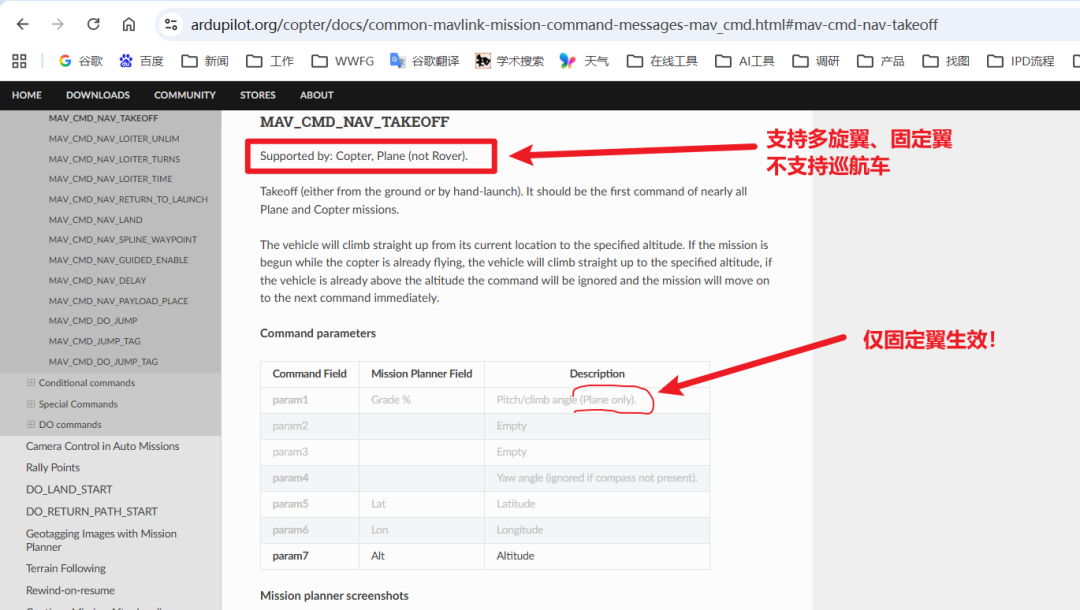The height and width of the screenshot is (610, 1080).
Task: Open Geotagging Images with Mission Planner link
Action: [x=101, y=540]
